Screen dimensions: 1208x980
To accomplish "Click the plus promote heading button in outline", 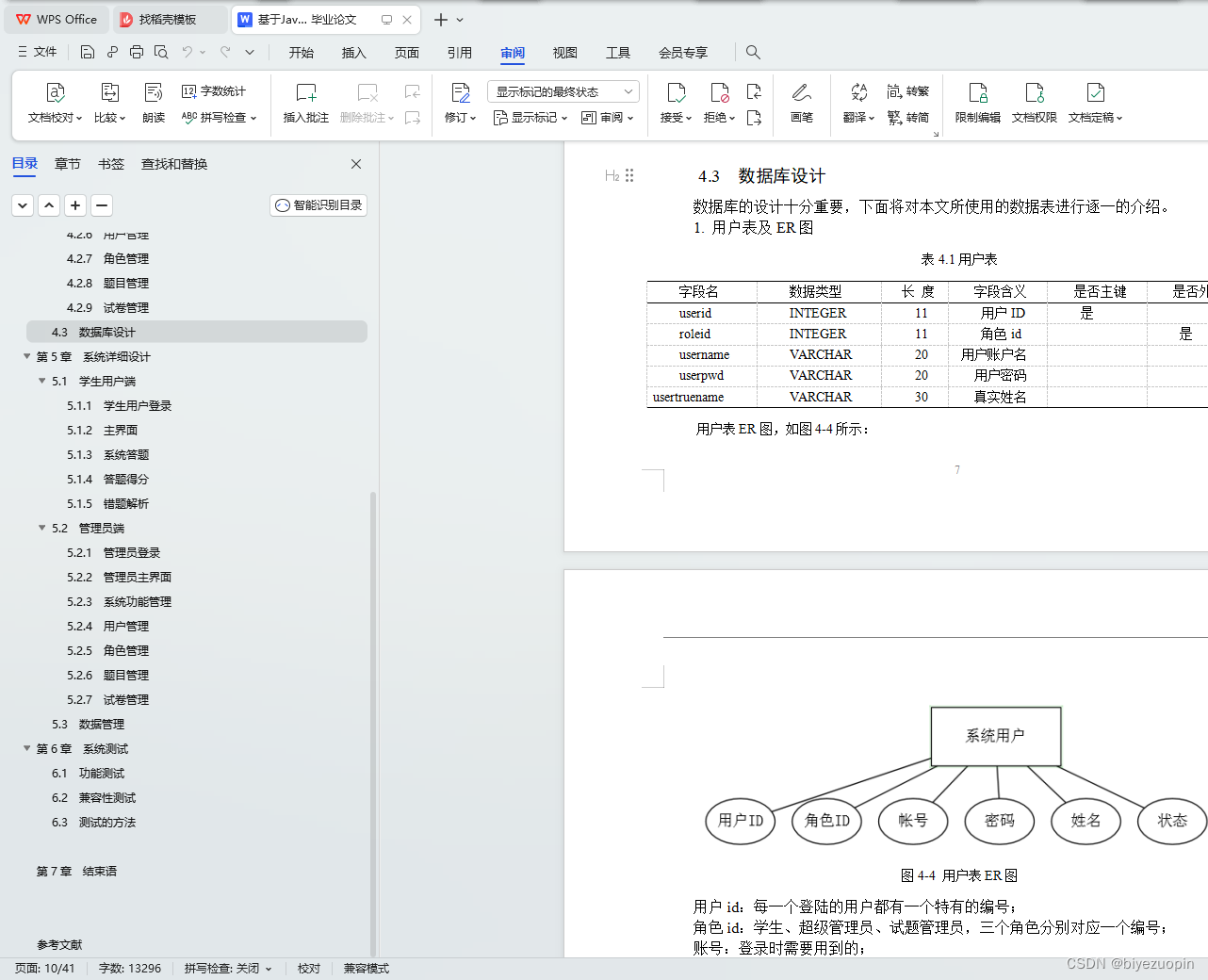I will (76, 205).
